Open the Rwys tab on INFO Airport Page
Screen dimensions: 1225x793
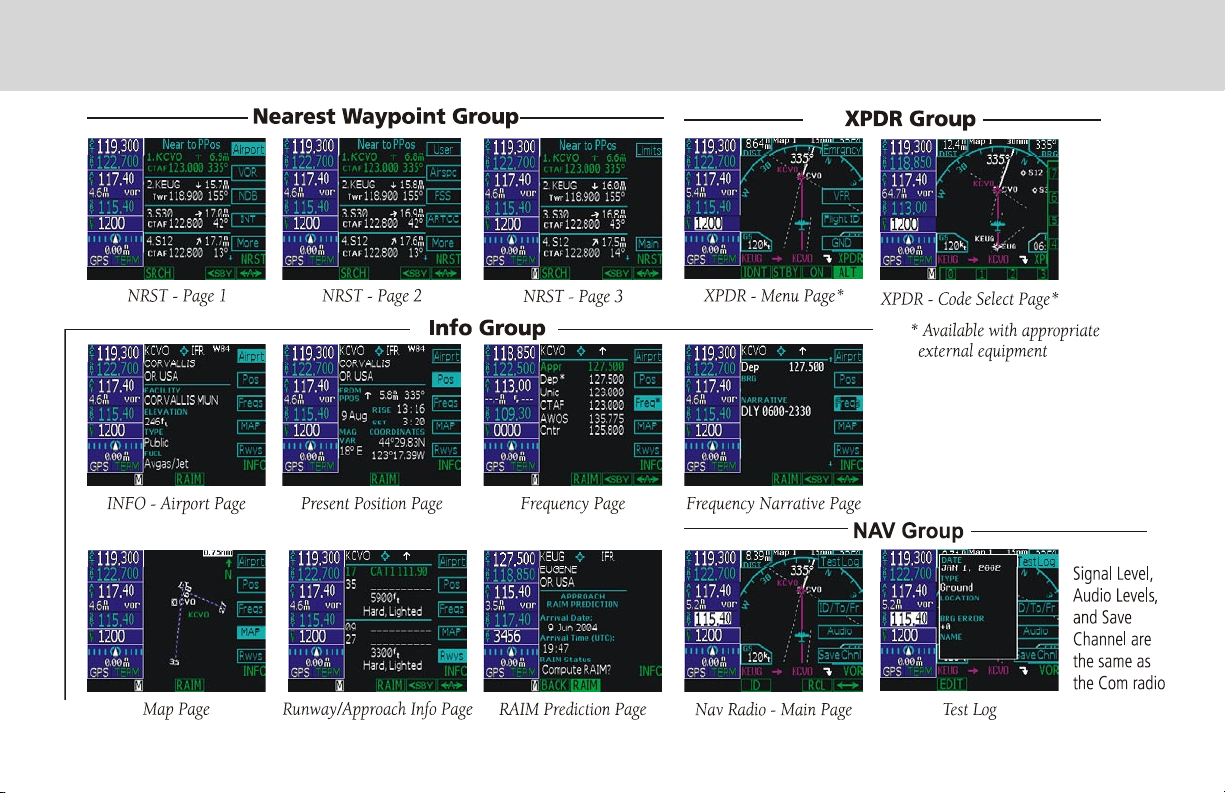pos(251,449)
